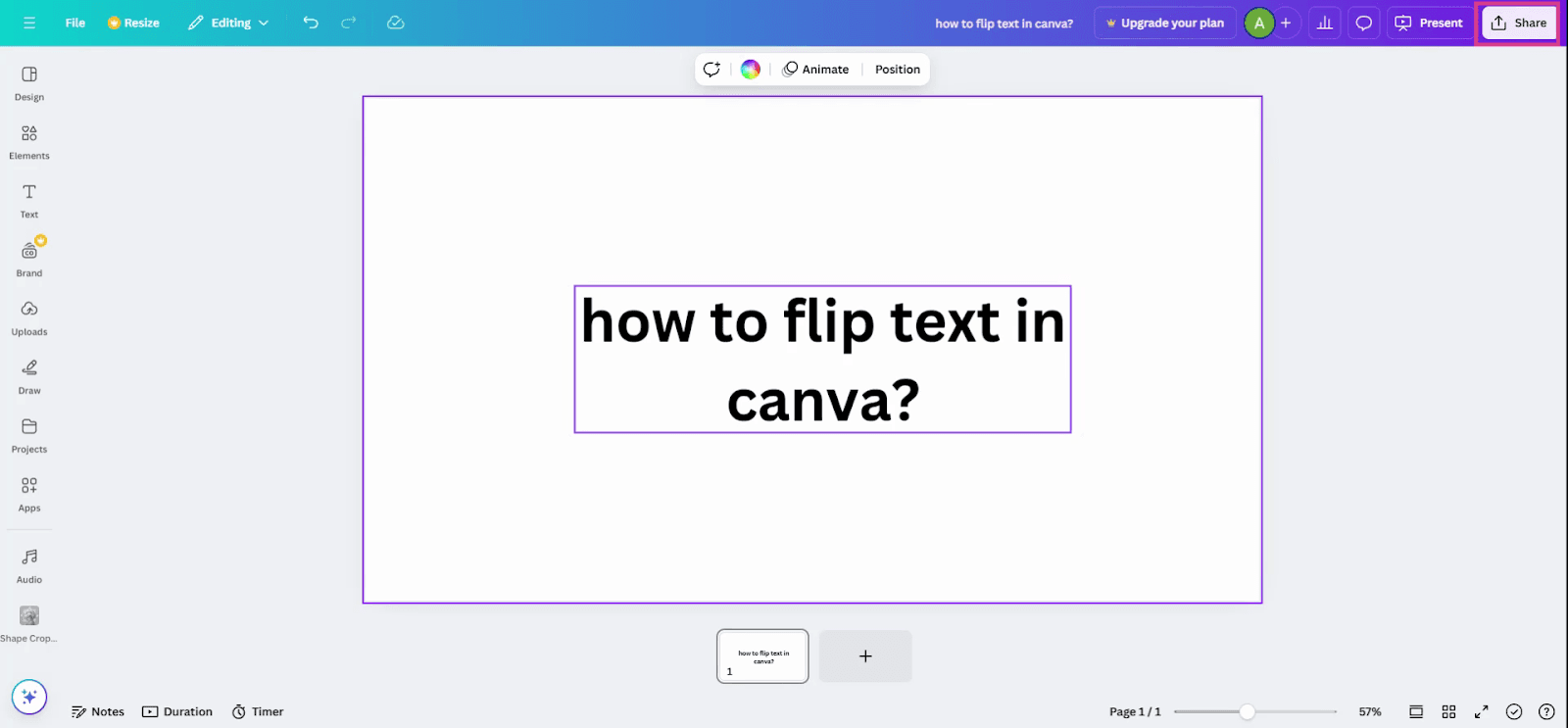Open the Notes panel
The height and width of the screenshot is (728, 1568).
click(98, 711)
